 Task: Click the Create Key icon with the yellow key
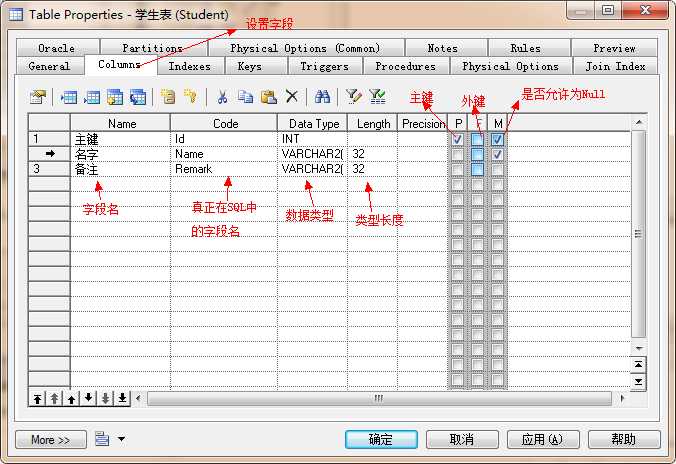coord(190,97)
